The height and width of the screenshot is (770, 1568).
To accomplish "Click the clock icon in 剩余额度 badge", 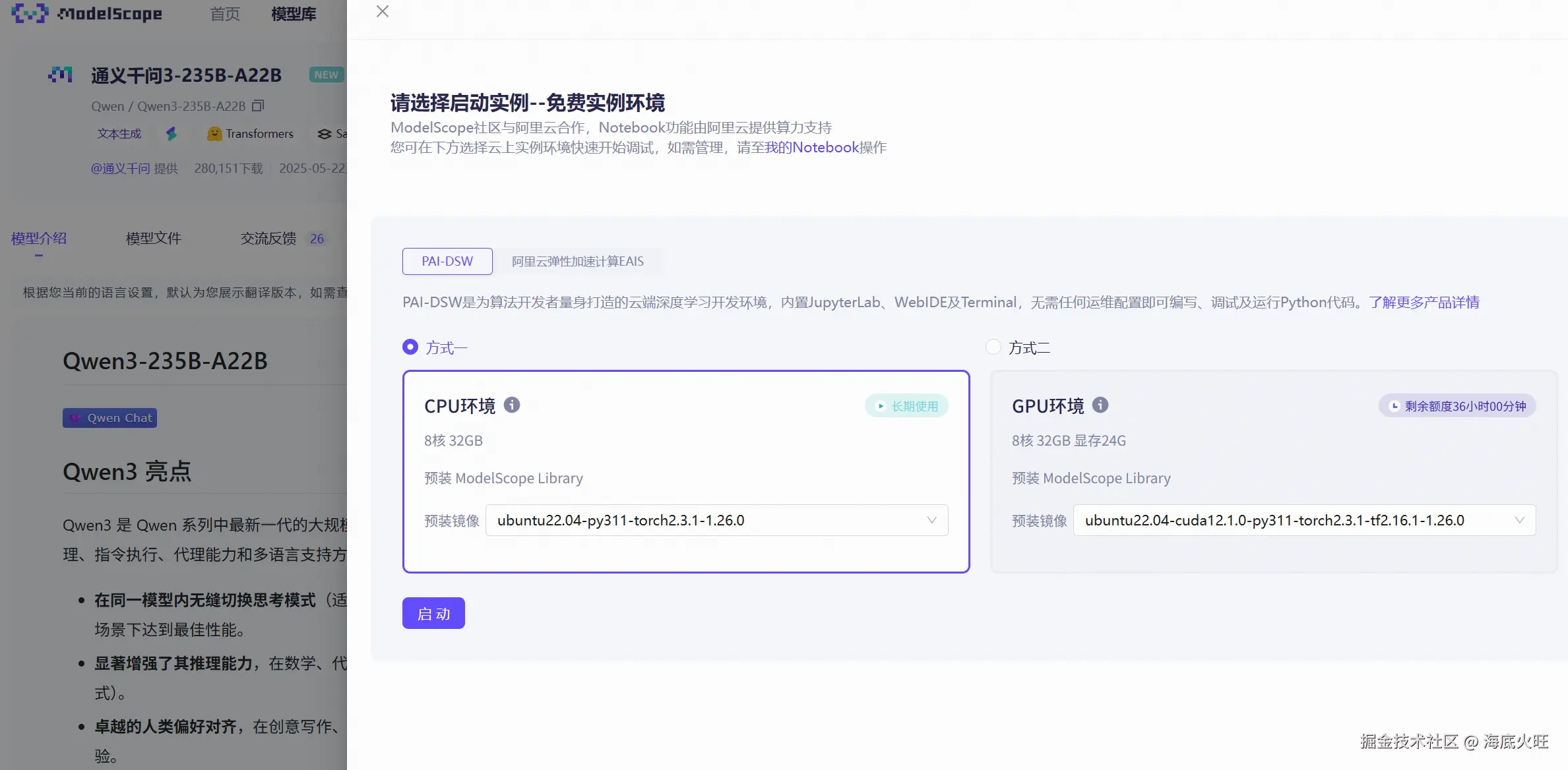I will tap(1395, 406).
